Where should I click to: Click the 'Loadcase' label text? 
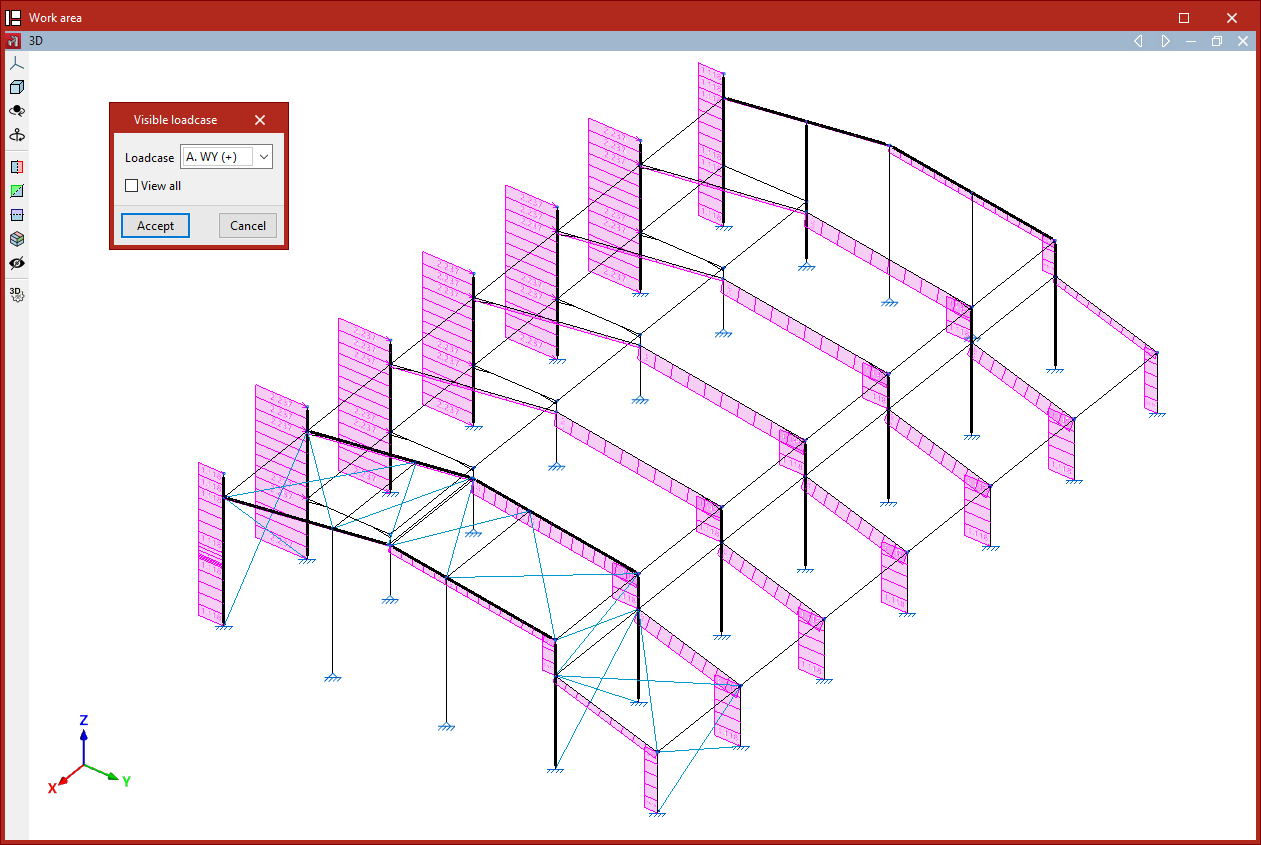[149, 158]
